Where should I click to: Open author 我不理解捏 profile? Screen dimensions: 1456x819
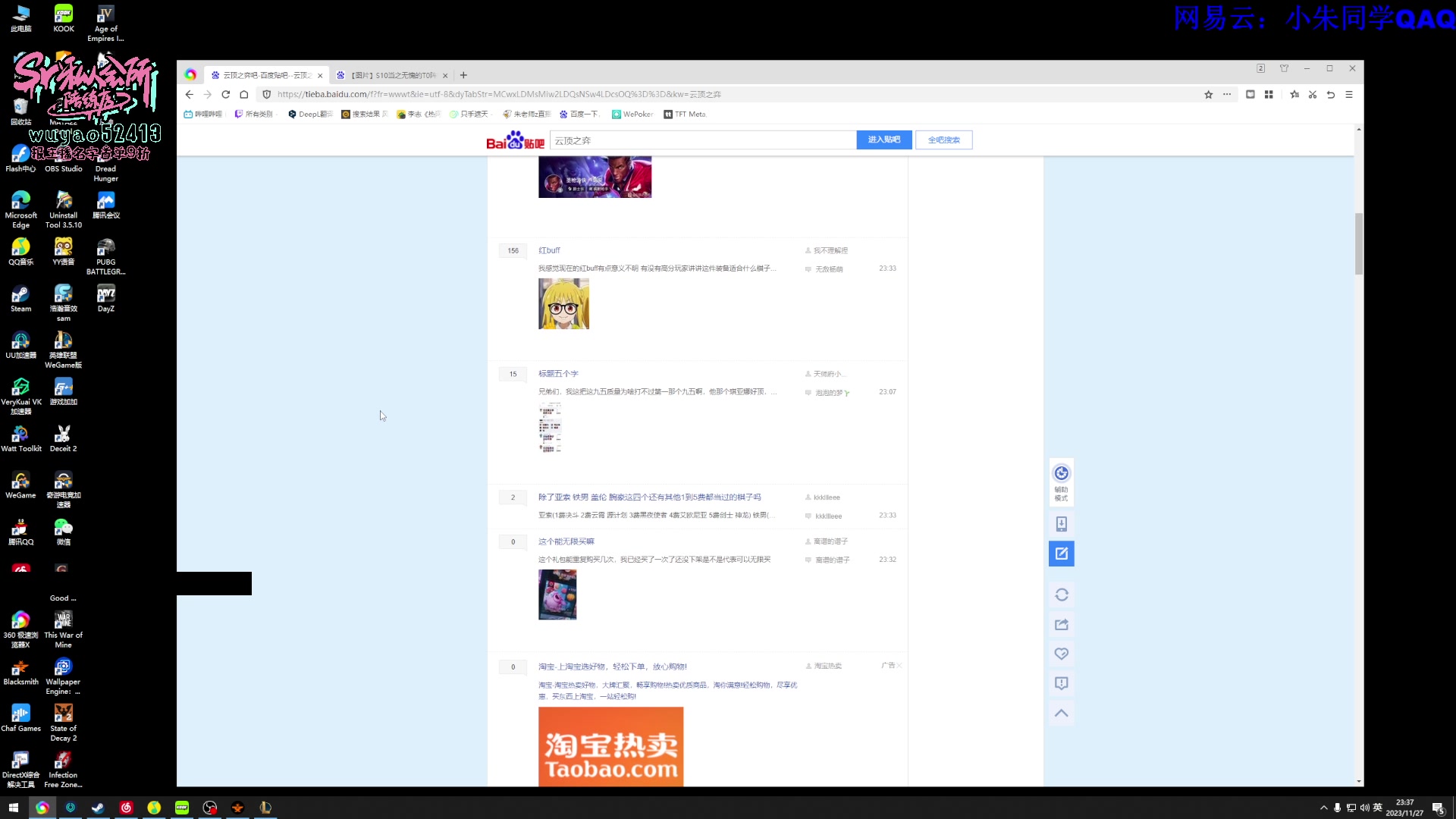point(830,250)
